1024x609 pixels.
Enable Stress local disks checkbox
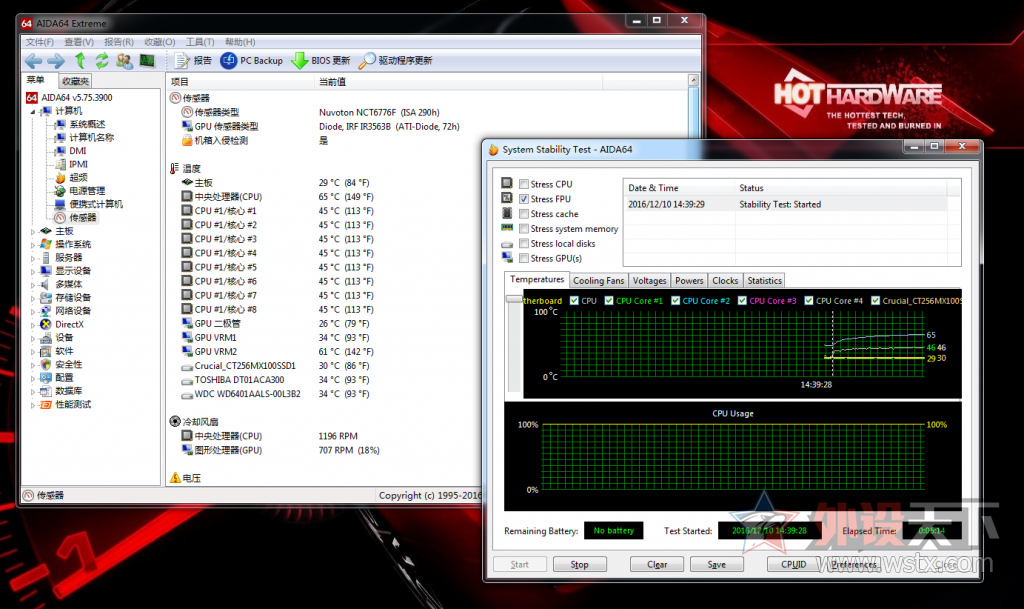524,243
